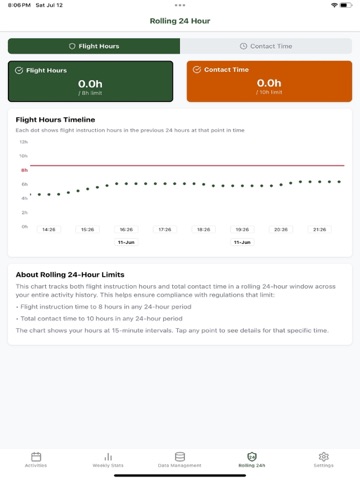Switch to the Contact Time segment
The width and height of the screenshot is (360, 480).
[x=266, y=46]
